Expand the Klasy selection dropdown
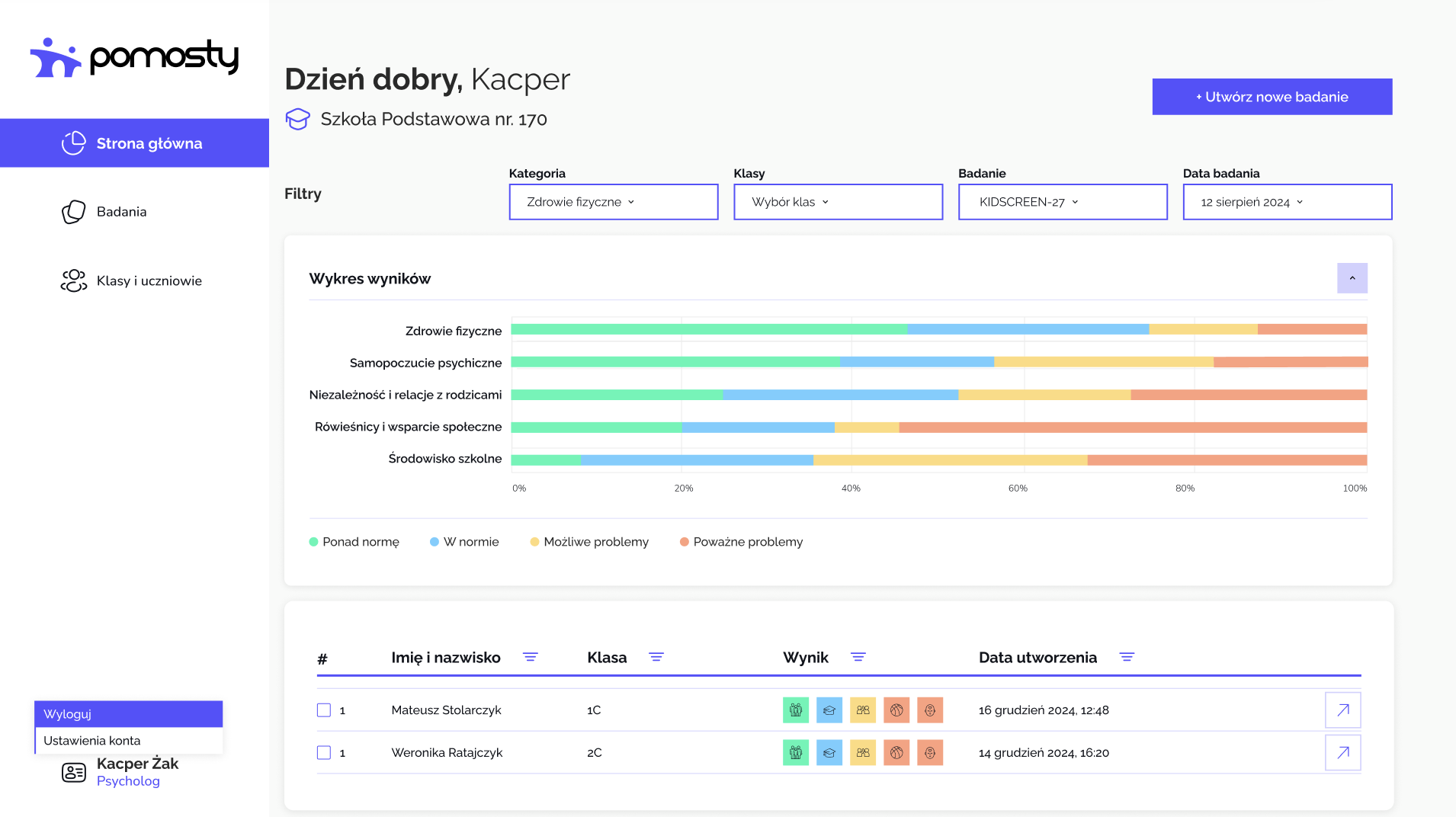Viewport: 1456px width, 817px height. [x=838, y=202]
